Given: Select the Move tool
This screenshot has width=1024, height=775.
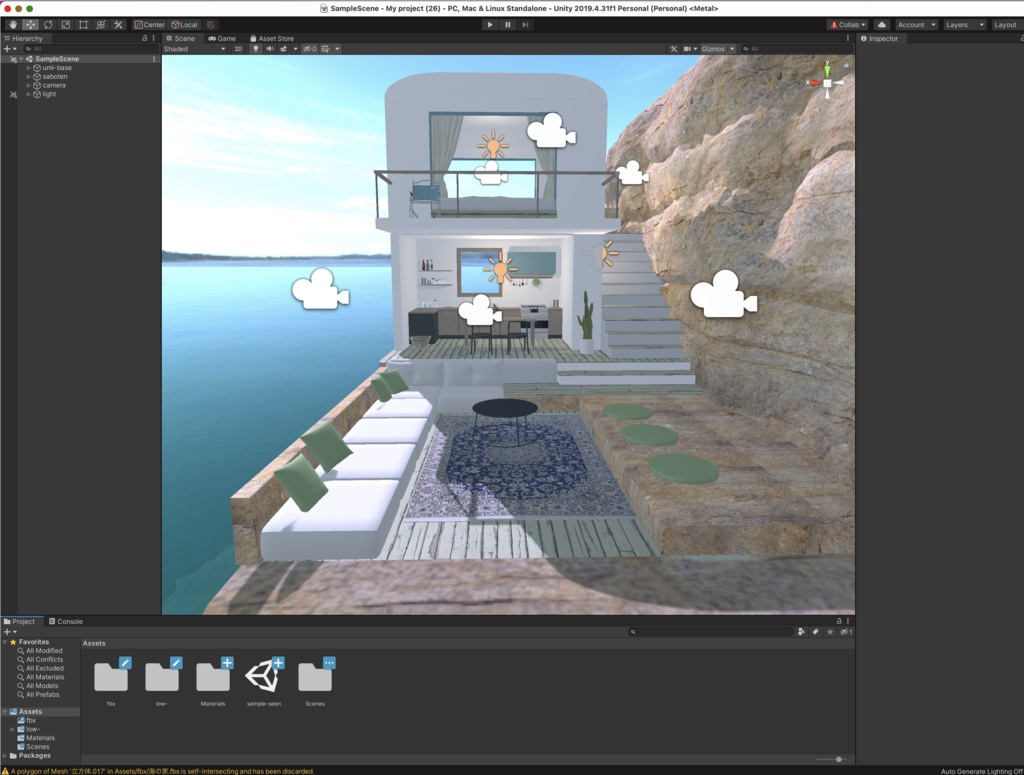Looking at the screenshot, I should [x=31, y=25].
